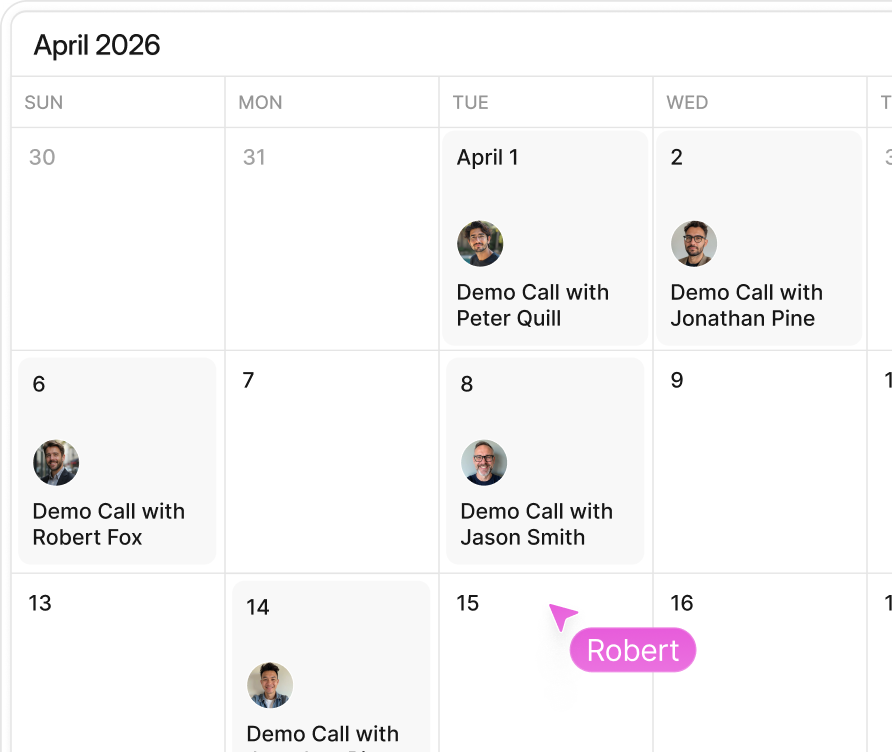Viewport: 892px width, 752px height.
Task: Select the greyed-out March 31 cell
Action: point(332,239)
